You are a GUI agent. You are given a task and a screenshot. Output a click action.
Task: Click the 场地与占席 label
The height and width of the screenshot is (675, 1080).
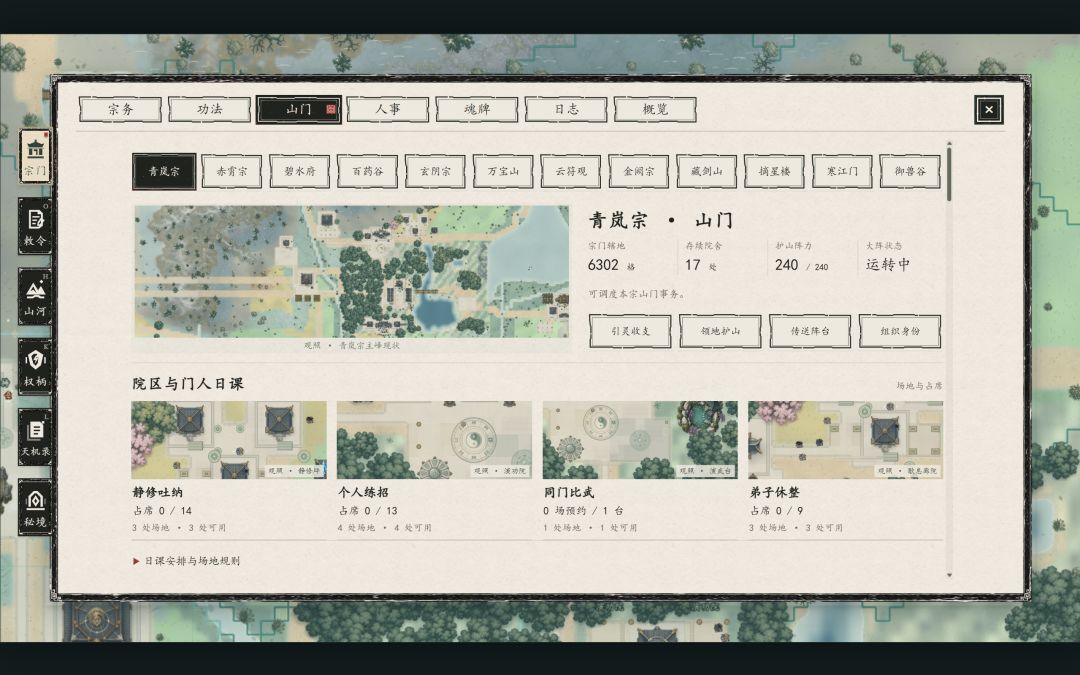click(919, 386)
